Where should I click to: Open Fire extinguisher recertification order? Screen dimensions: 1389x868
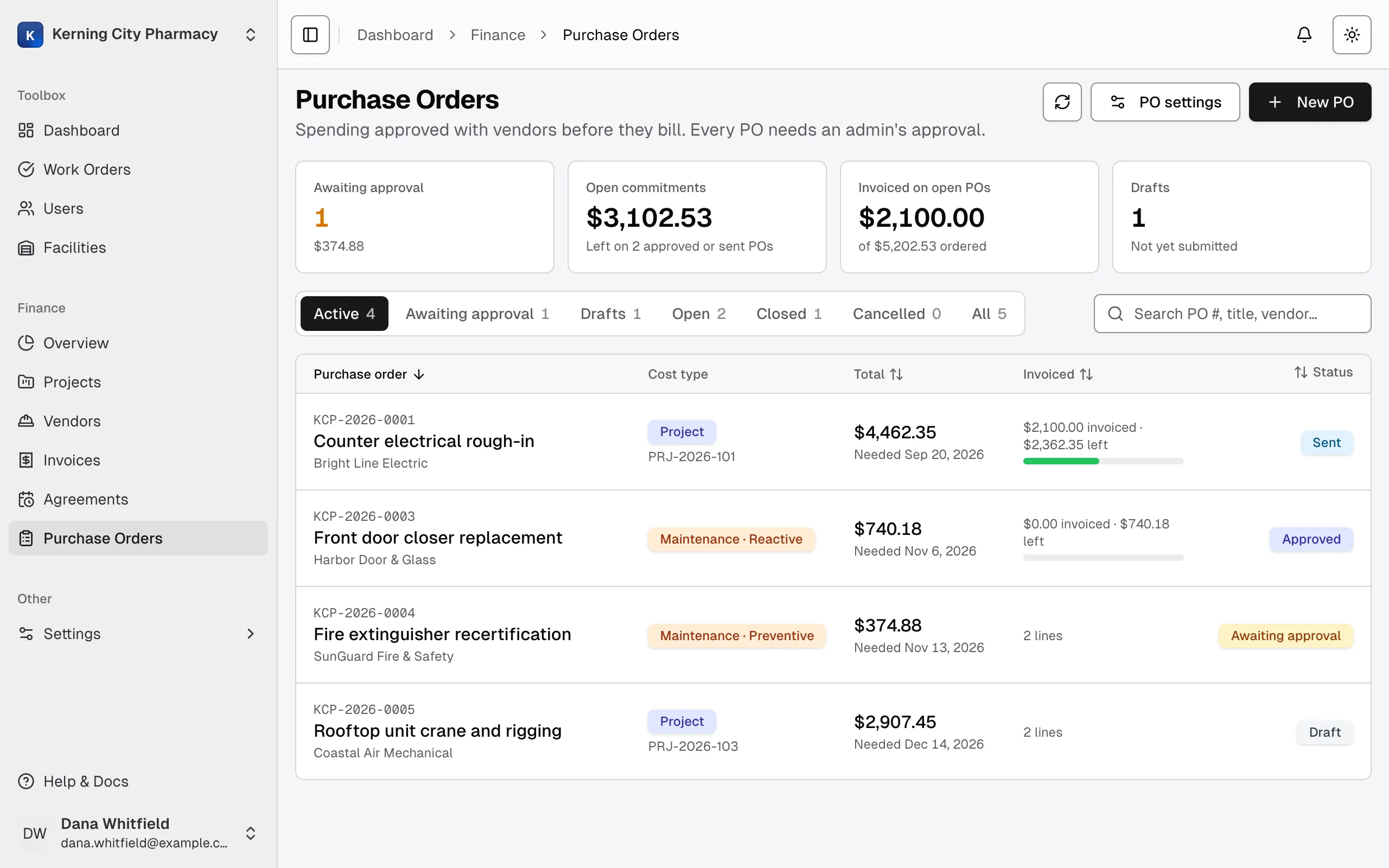pos(833,634)
